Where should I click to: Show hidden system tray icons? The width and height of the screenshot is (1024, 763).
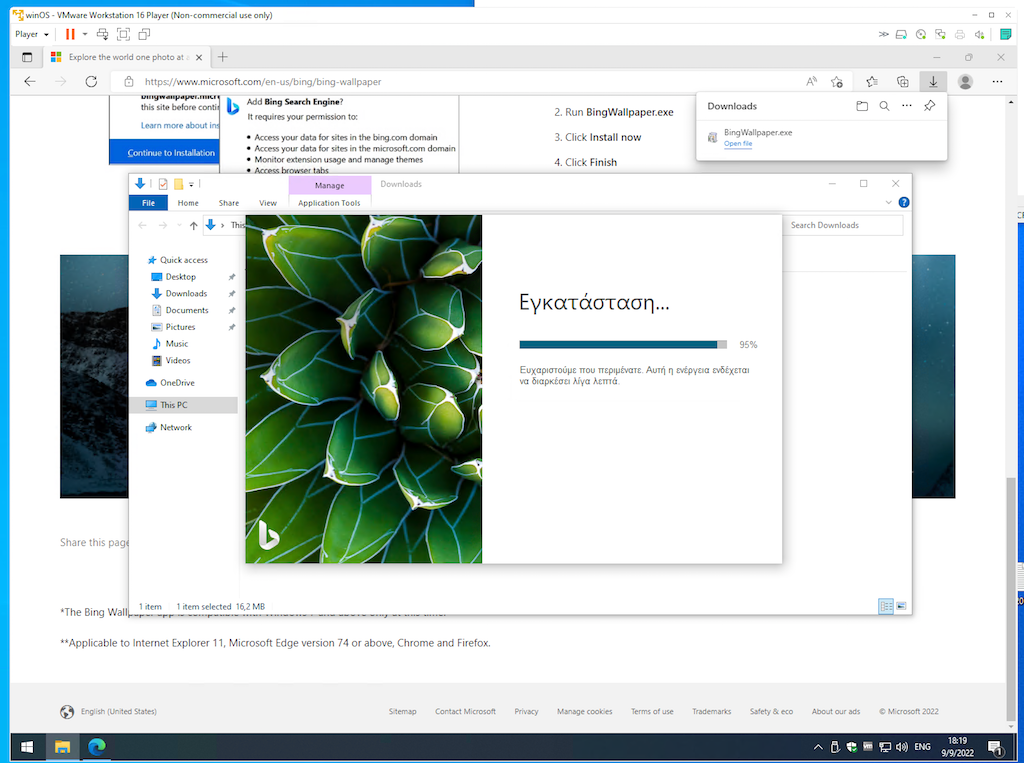point(818,747)
